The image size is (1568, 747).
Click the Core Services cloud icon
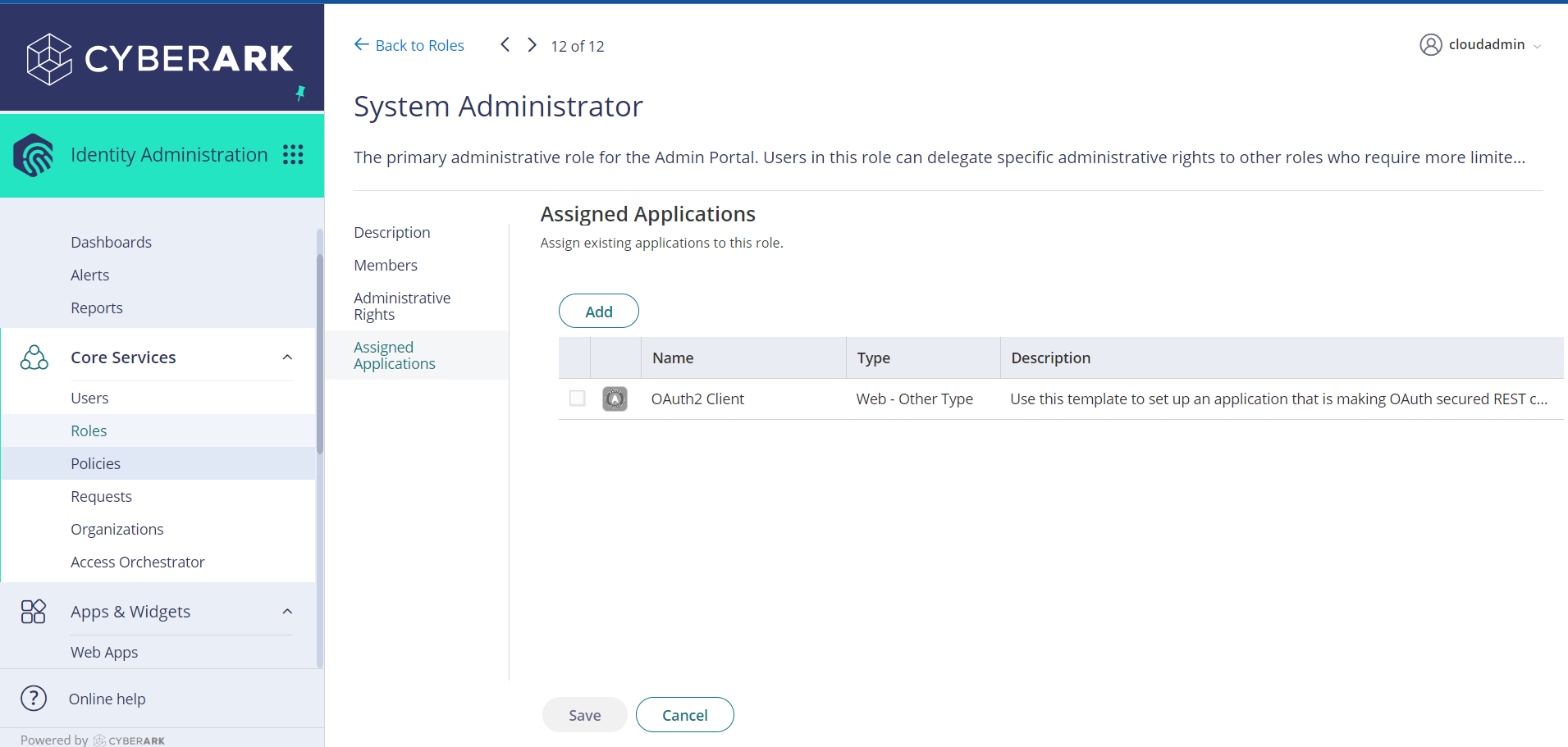(34, 357)
